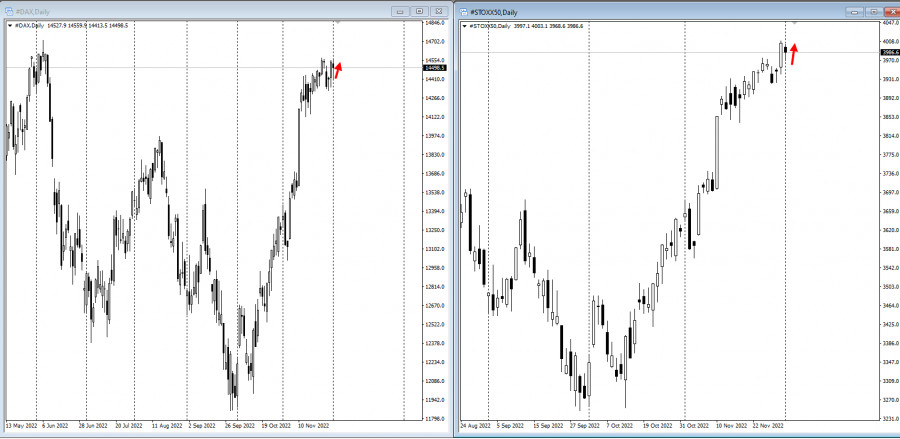Viewport: 900px width, 439px height.
Task: Click the DAX current price label 14498.5
Action: (434, 68)
